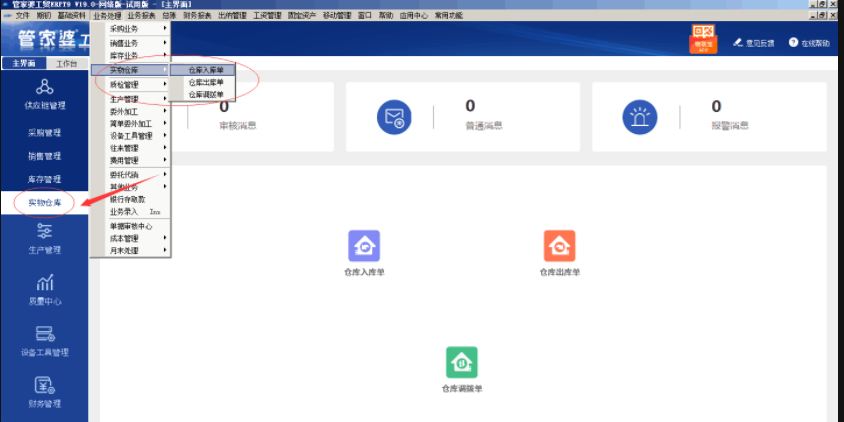Click the 报警消息 alarm light icon
The height and width of the screenshot is (422, 844).
click(640, 118)
